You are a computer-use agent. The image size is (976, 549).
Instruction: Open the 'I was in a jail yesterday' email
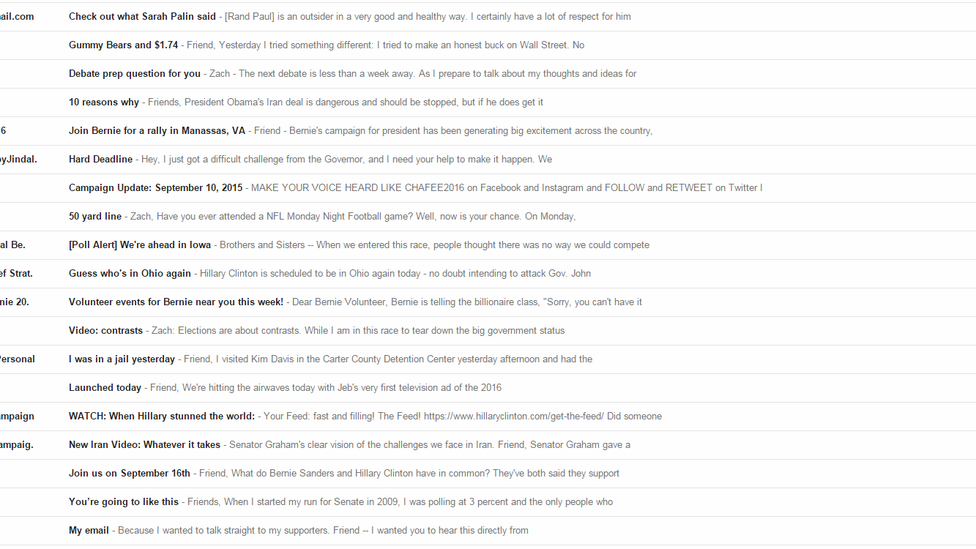[488, 360]
